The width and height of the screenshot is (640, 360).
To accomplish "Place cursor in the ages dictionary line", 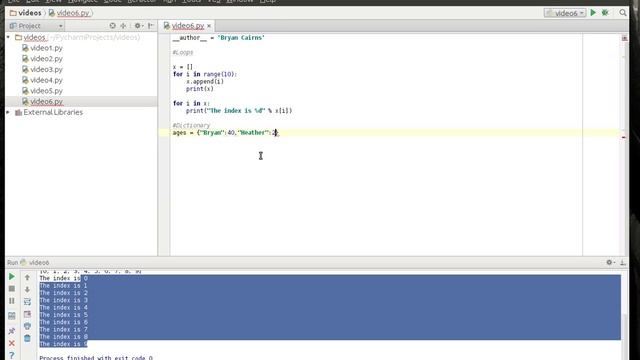I will (x=225, y=133).
